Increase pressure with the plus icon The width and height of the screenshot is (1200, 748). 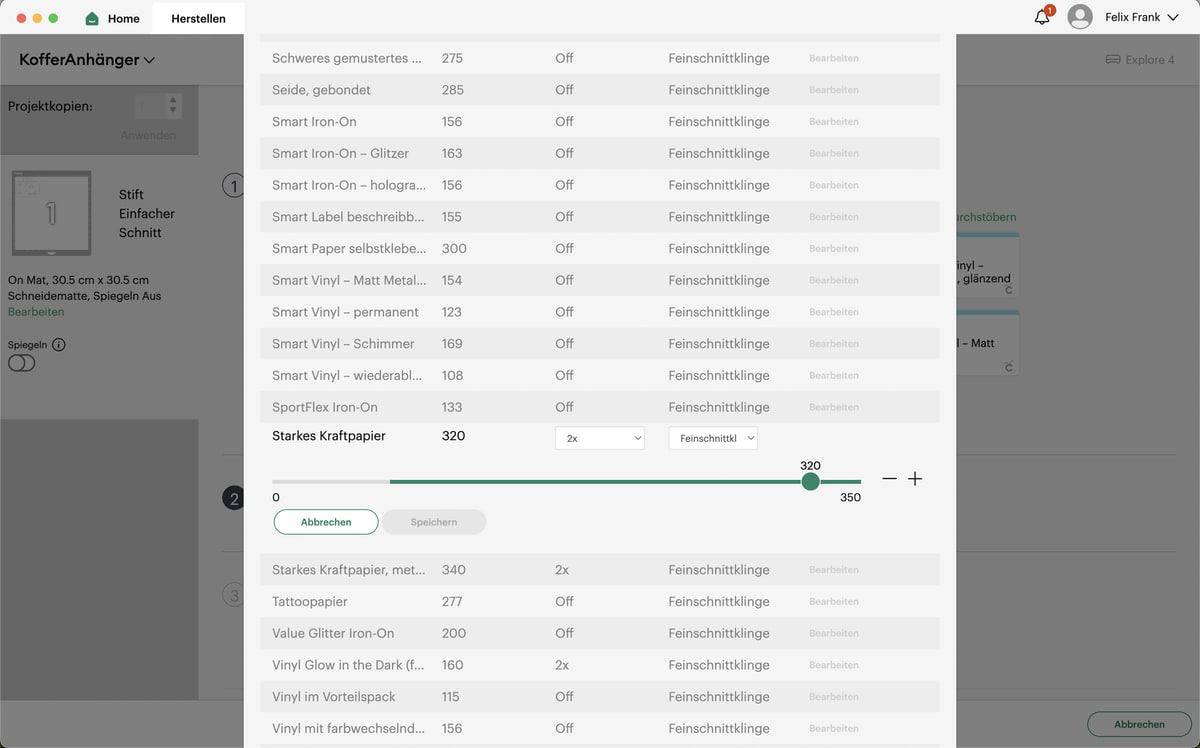(915, 479)
